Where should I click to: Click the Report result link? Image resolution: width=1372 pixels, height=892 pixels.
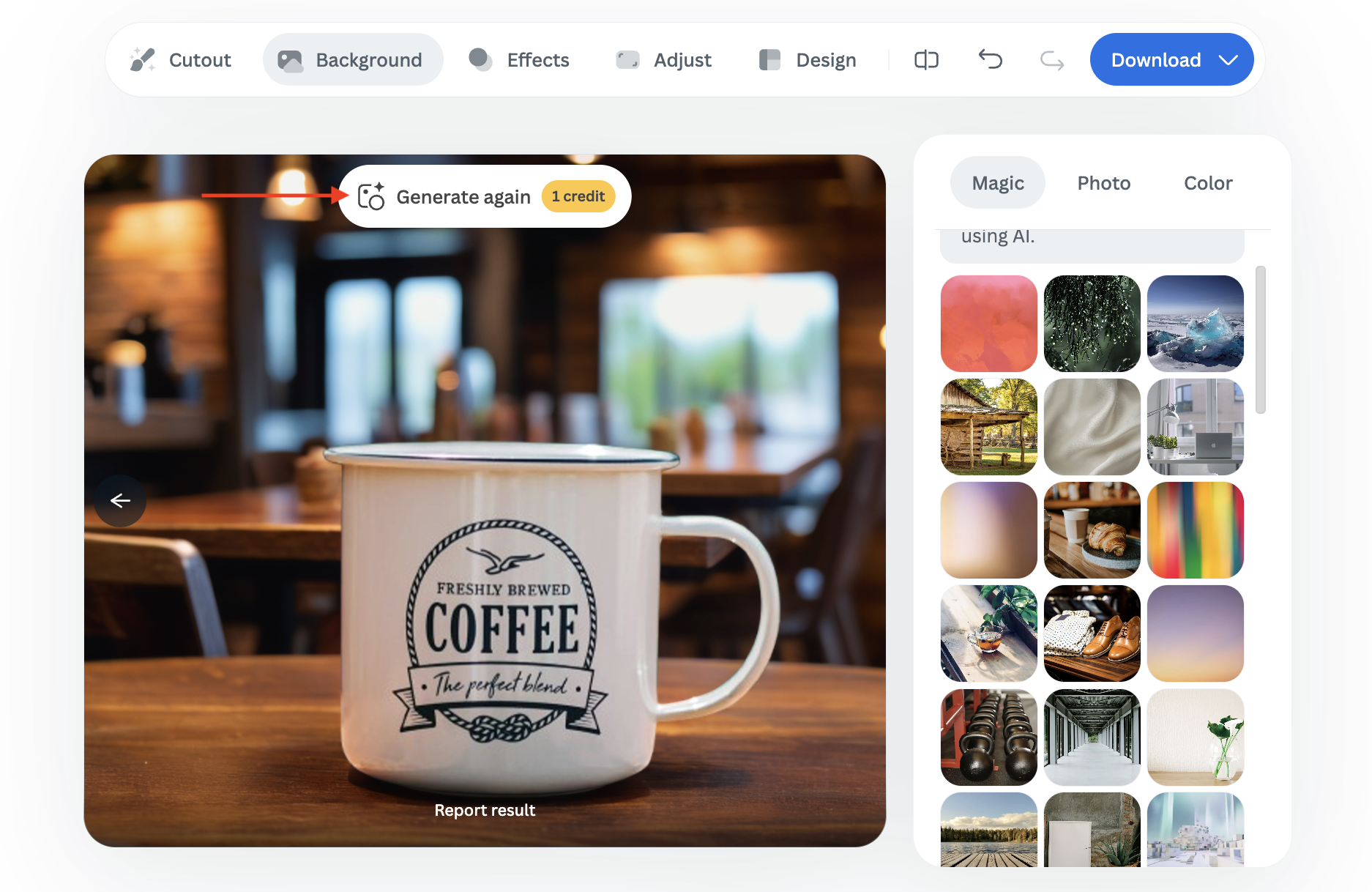pos(485,810)
